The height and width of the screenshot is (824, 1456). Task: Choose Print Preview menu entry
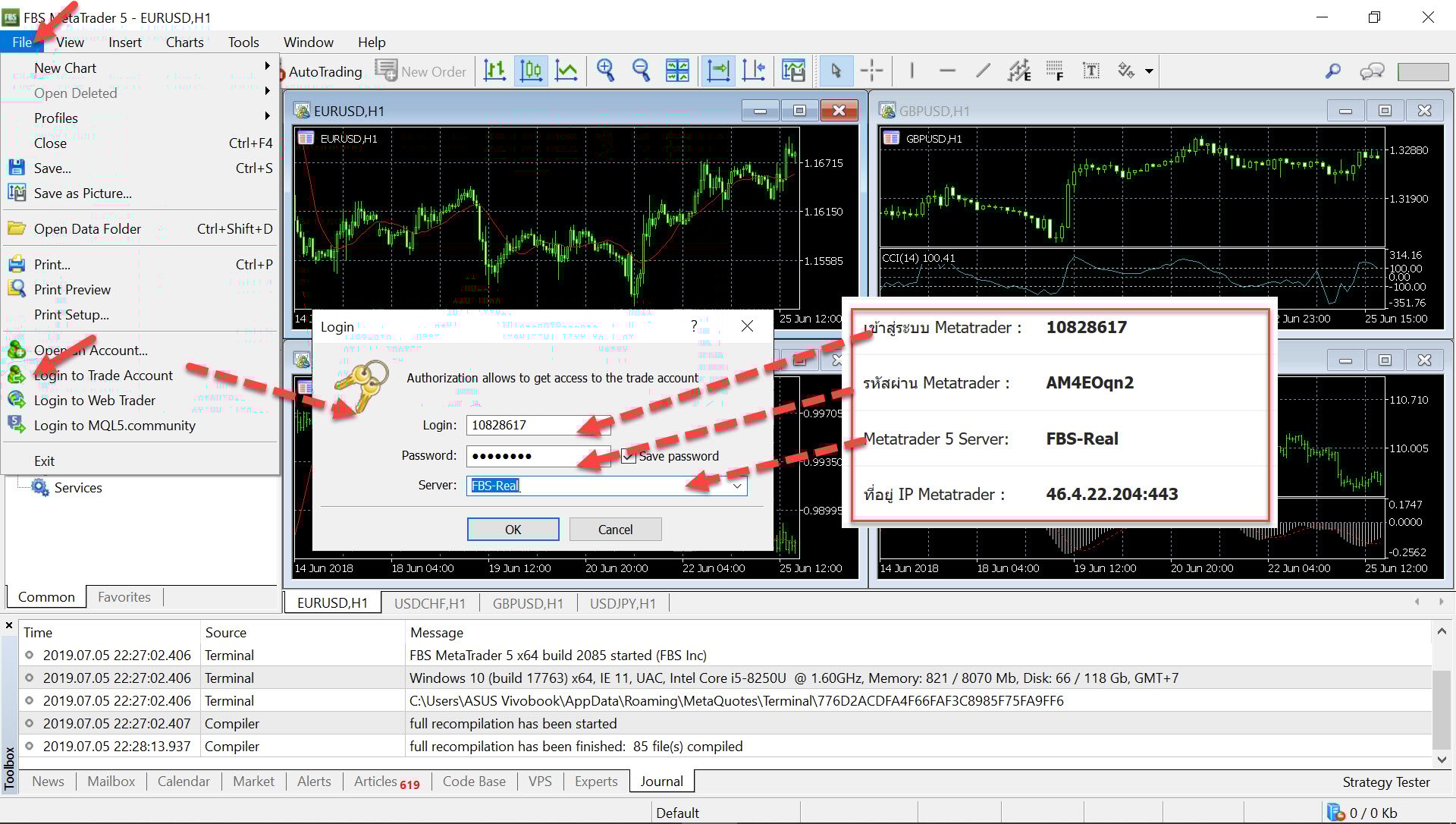(x=140, y=289)
